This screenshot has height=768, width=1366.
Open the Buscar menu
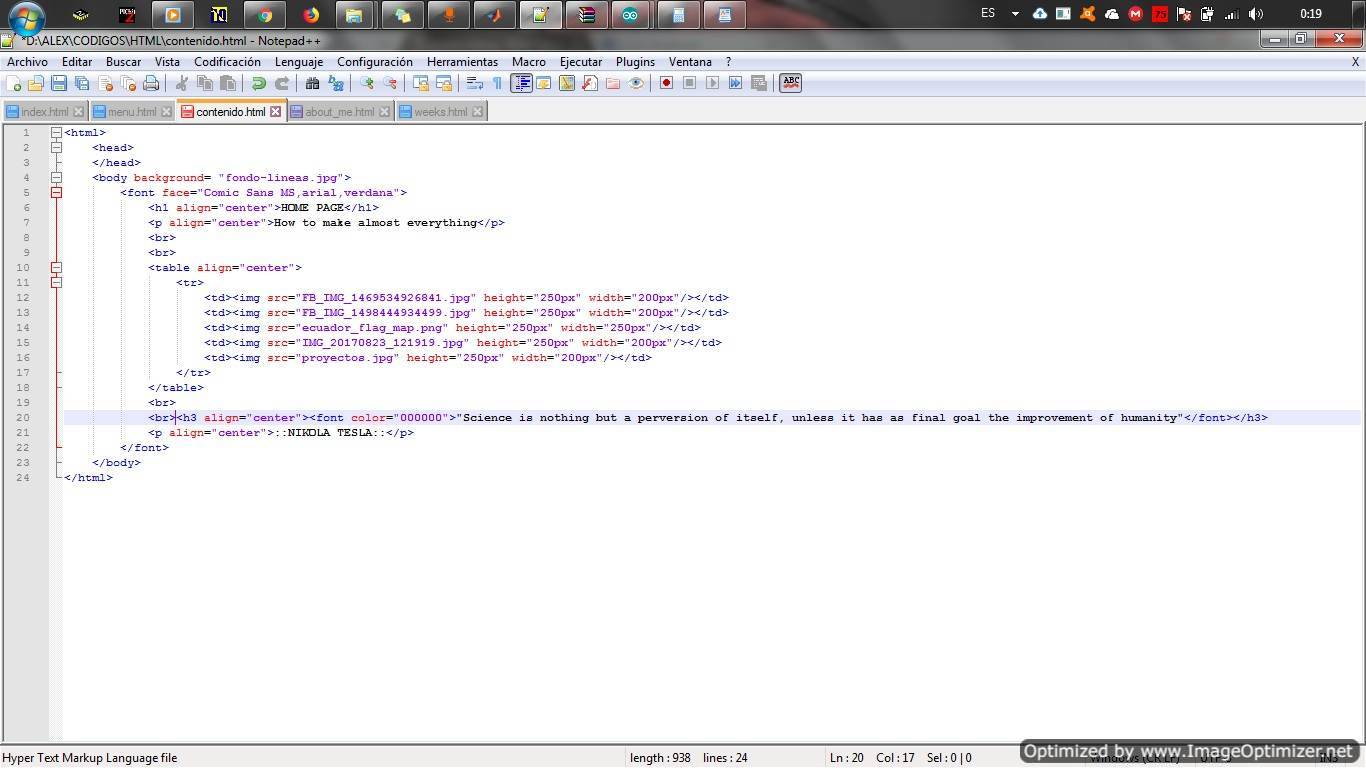pos(123,62)
